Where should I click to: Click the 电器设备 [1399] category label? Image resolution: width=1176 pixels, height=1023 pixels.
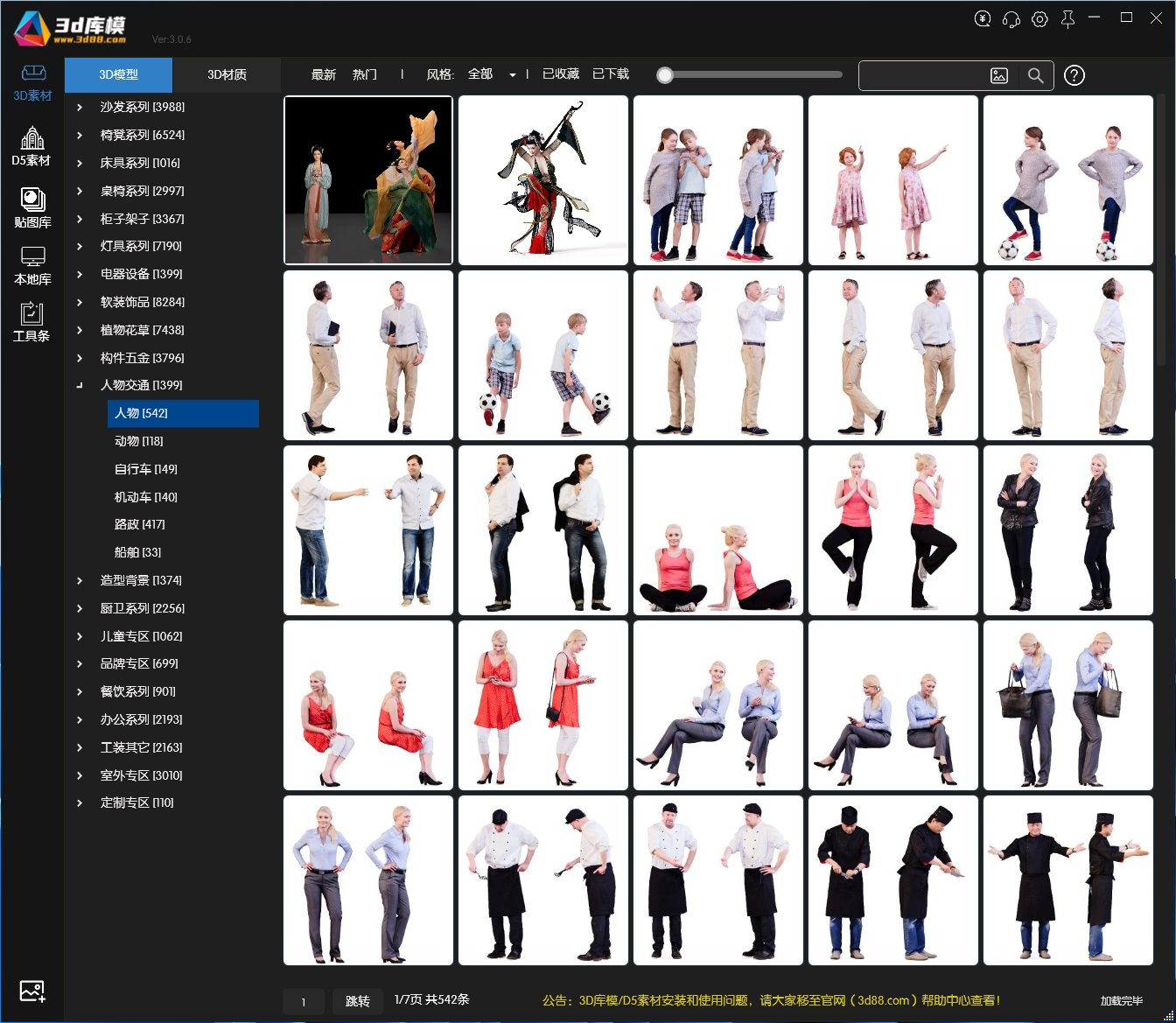[142, 275]
